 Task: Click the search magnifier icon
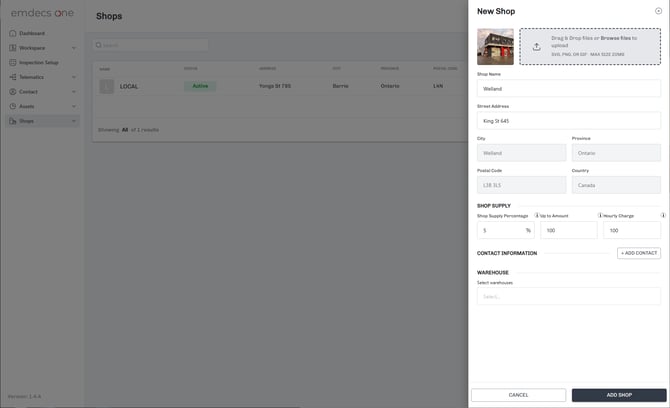99,45
